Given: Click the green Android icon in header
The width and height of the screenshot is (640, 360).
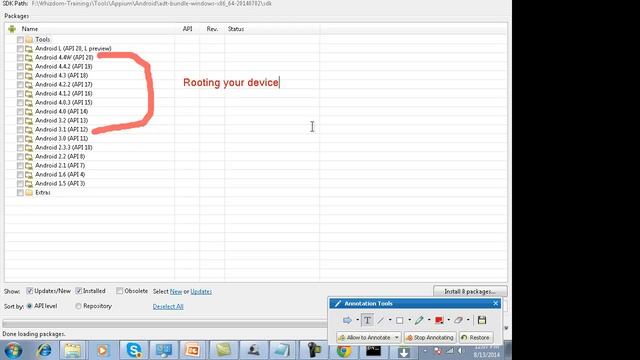Looking at the screenshot, I should (x=12, y=29).
